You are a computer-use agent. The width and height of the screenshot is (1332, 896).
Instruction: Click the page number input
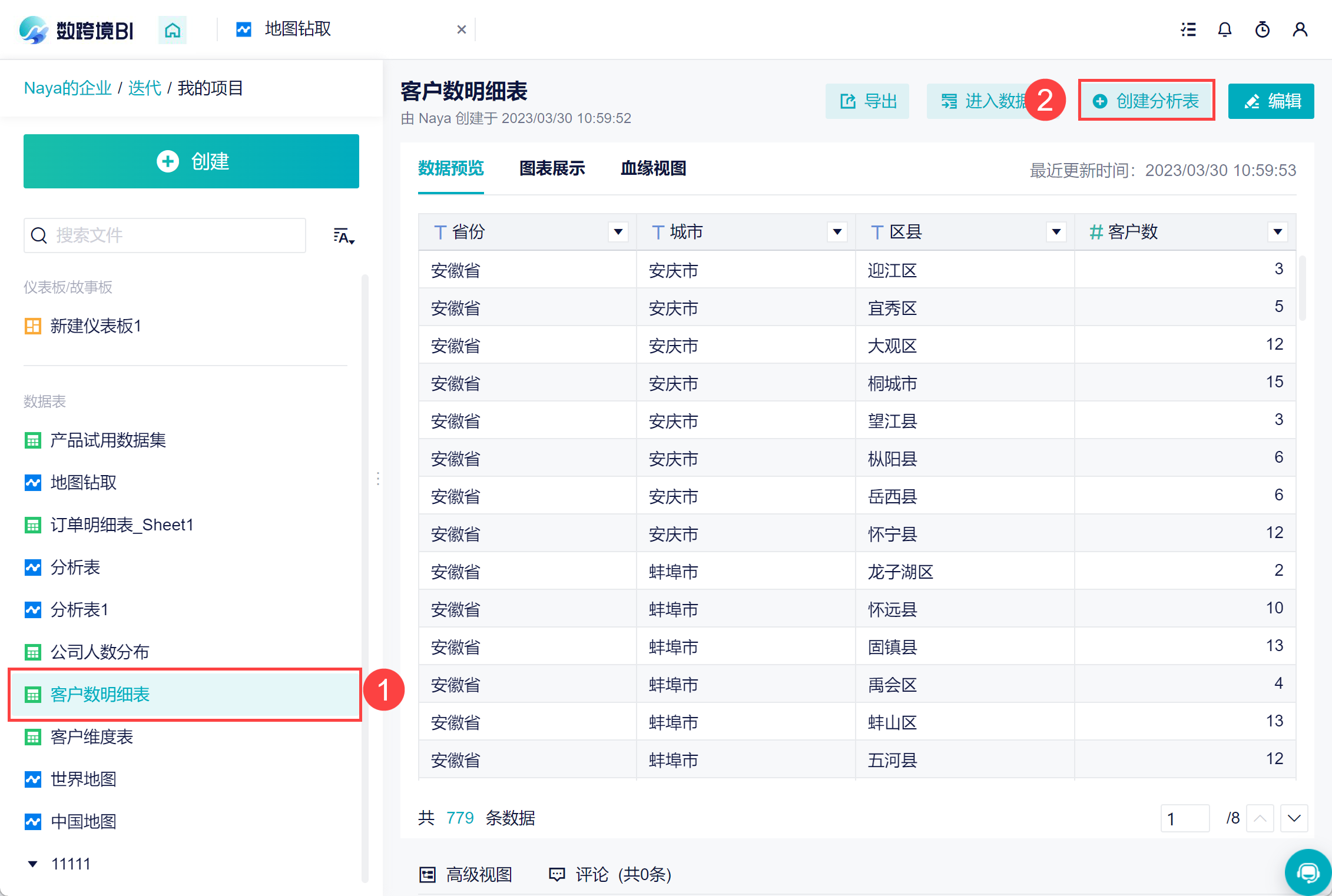(1185, 818)
